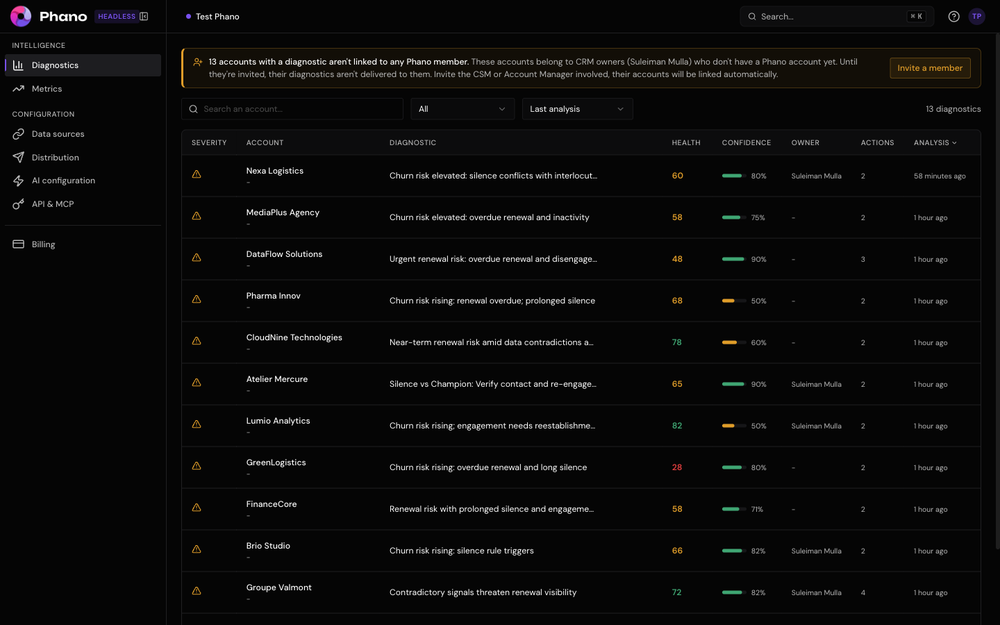1000x625 pixels.
Task: Click the severity warning icon for Nexa Logistics
Action: tap(196, 174)
